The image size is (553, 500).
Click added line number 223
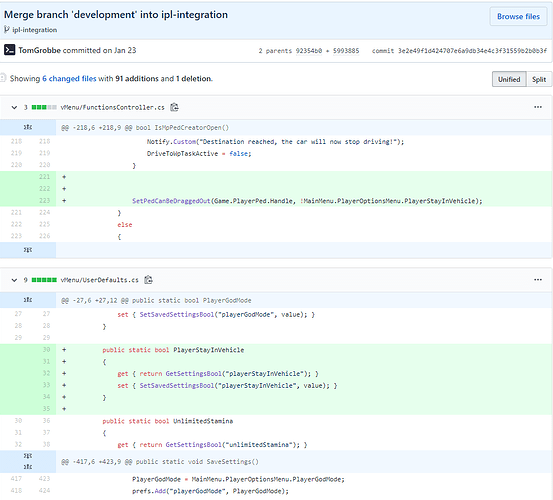coord(44,201)
